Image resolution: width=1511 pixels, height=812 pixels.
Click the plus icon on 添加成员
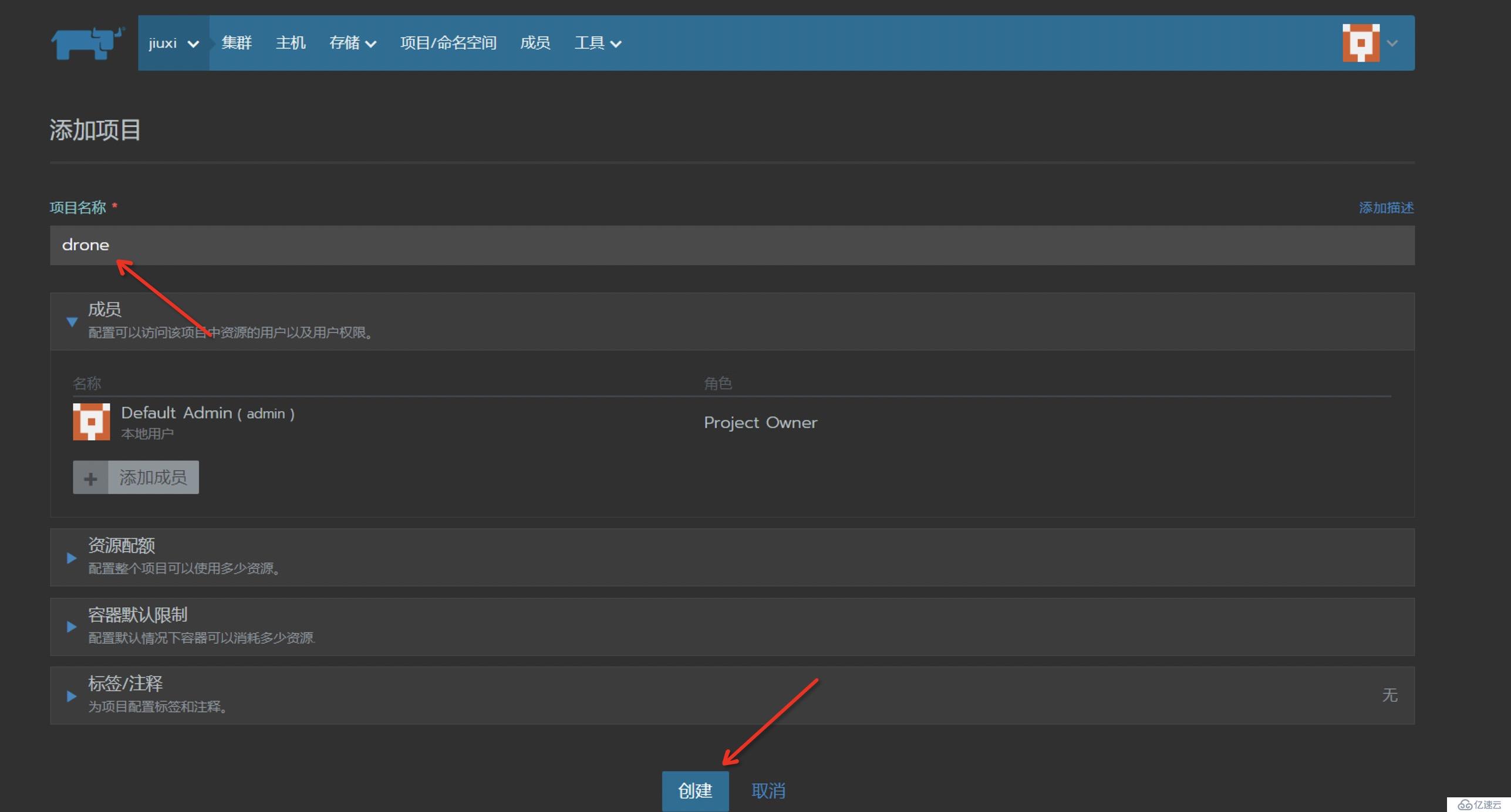(x=90, y=478)
